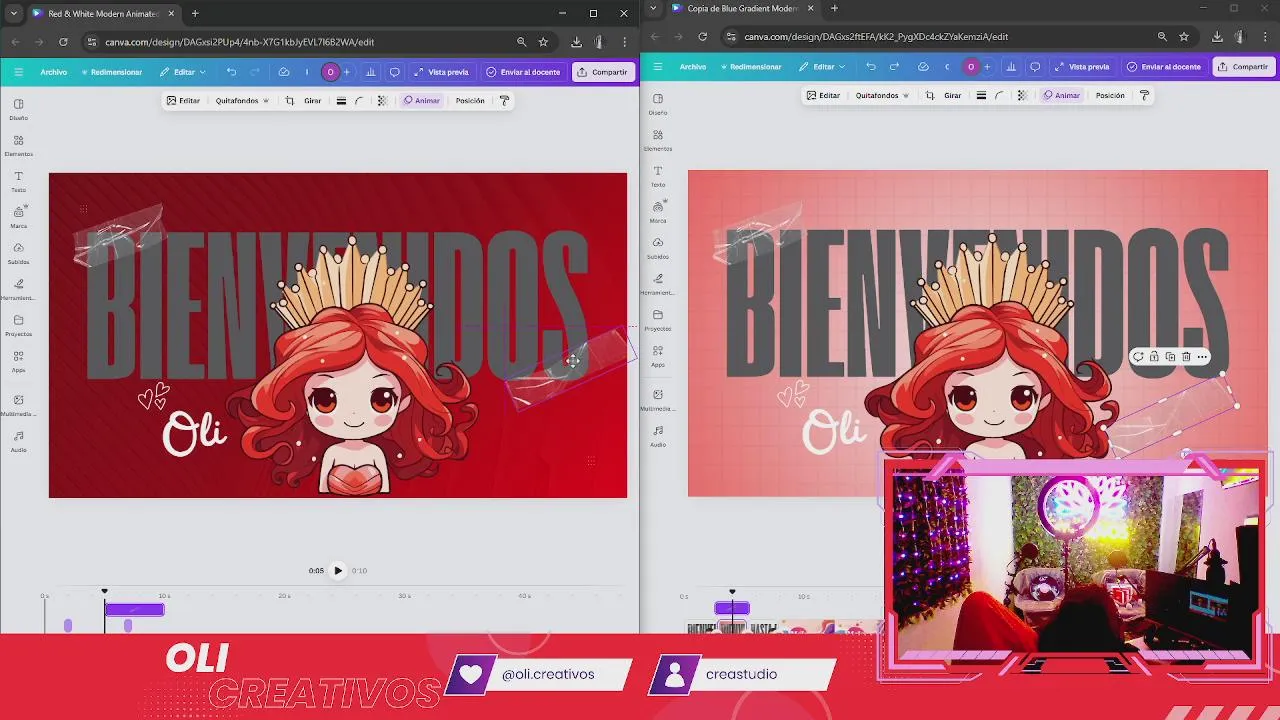The image size is (1280, 720).
Task: Open hamburger menu in right Canva window
Action: (657, 67)
